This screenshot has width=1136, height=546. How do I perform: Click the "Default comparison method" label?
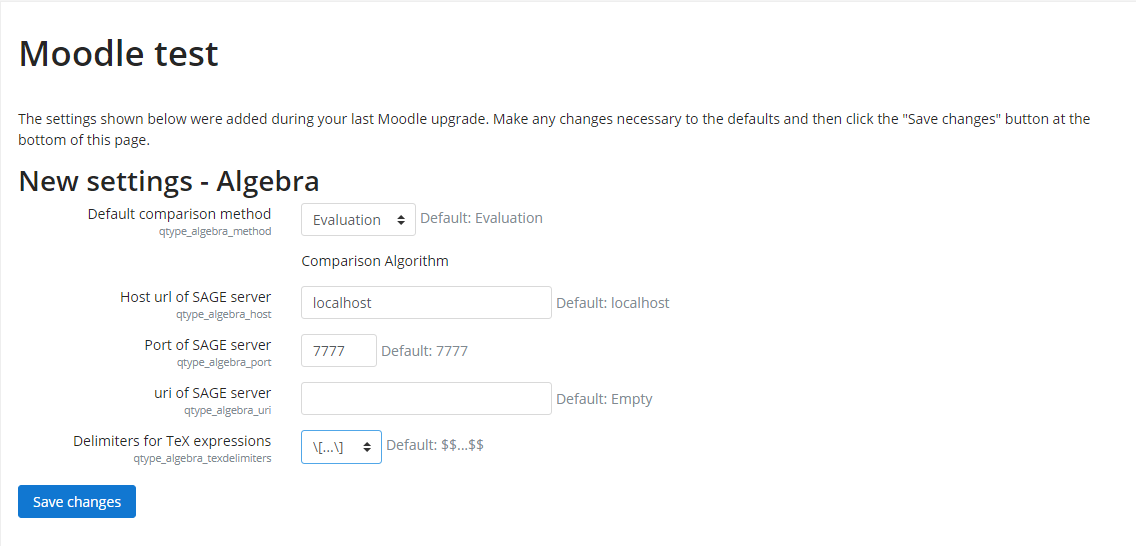pos(179,213)
